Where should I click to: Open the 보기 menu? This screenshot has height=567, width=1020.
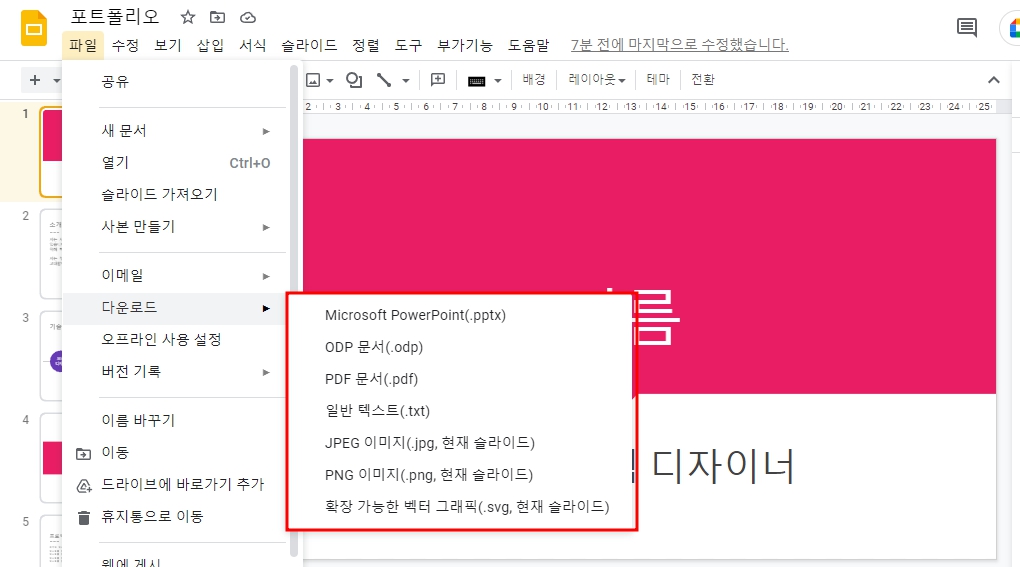coord(167,45)
